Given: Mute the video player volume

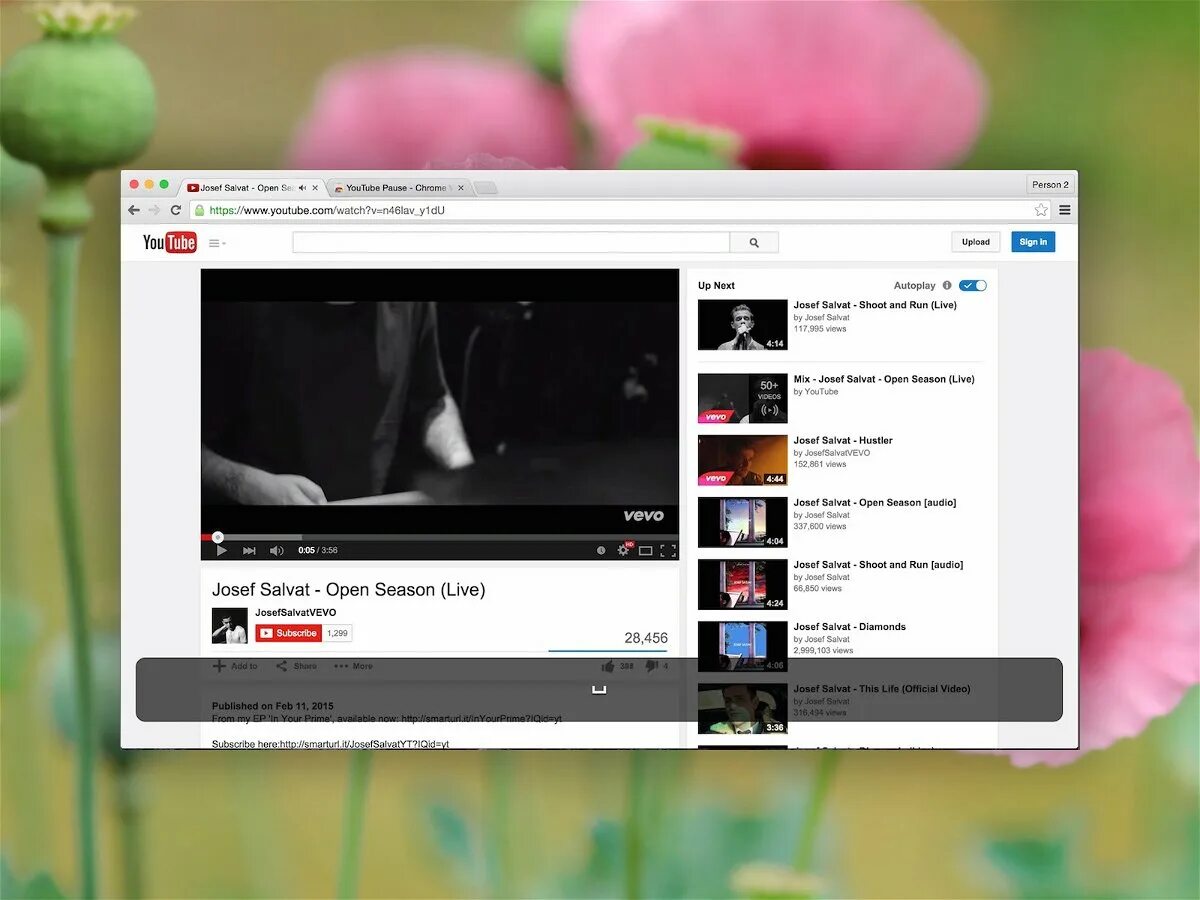Looking at the screenshot, I should click(x=276, y=550).
